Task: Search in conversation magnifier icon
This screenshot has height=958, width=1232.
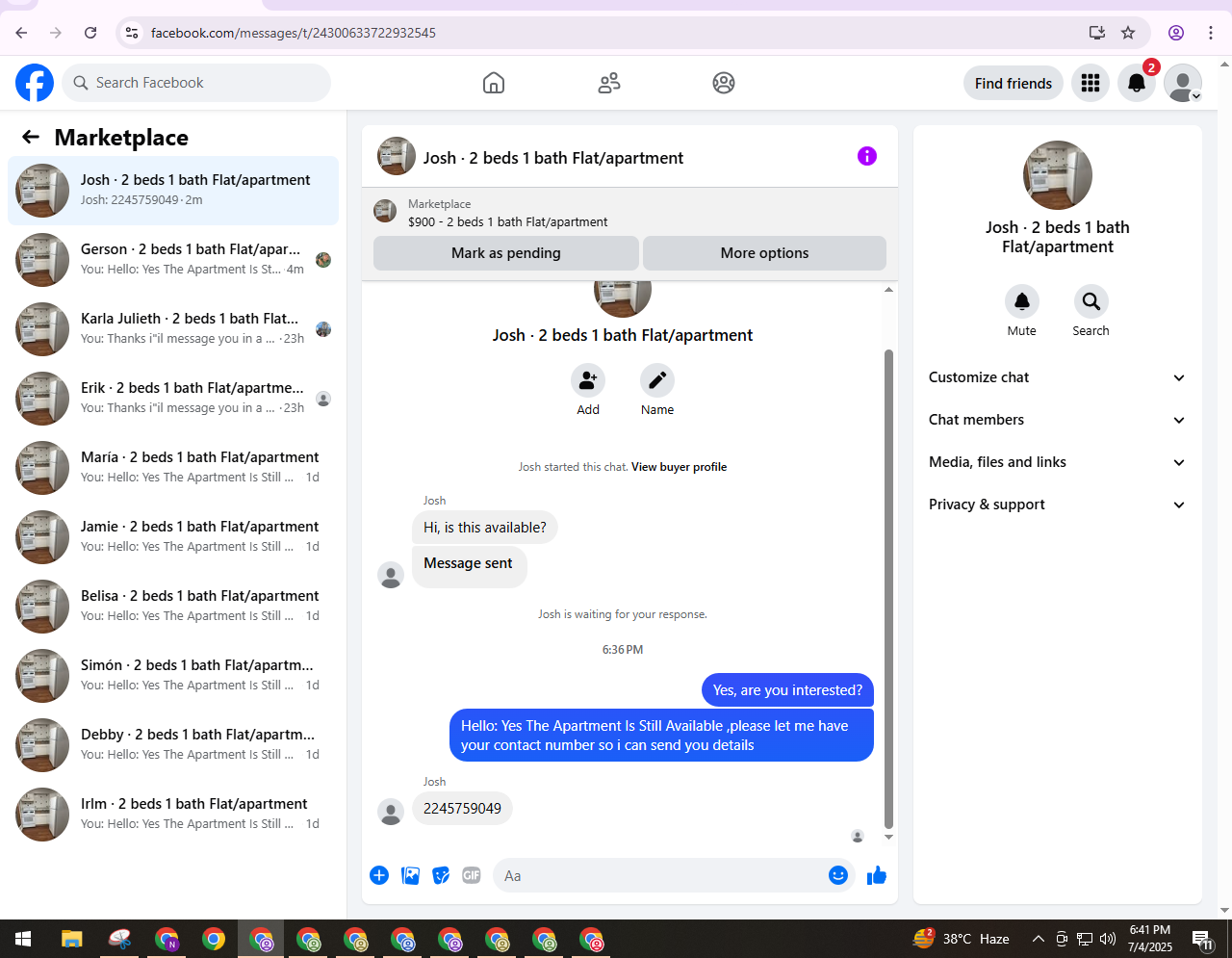Action: point(1091,301)
